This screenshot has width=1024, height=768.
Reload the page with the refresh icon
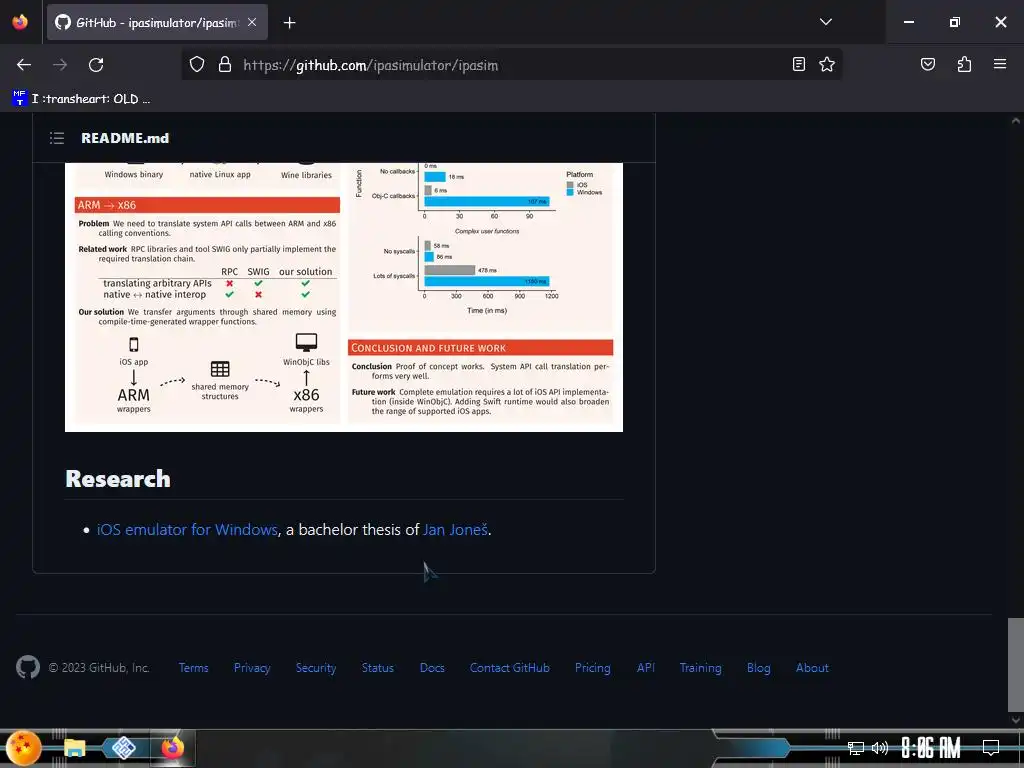tap(96, 65)
